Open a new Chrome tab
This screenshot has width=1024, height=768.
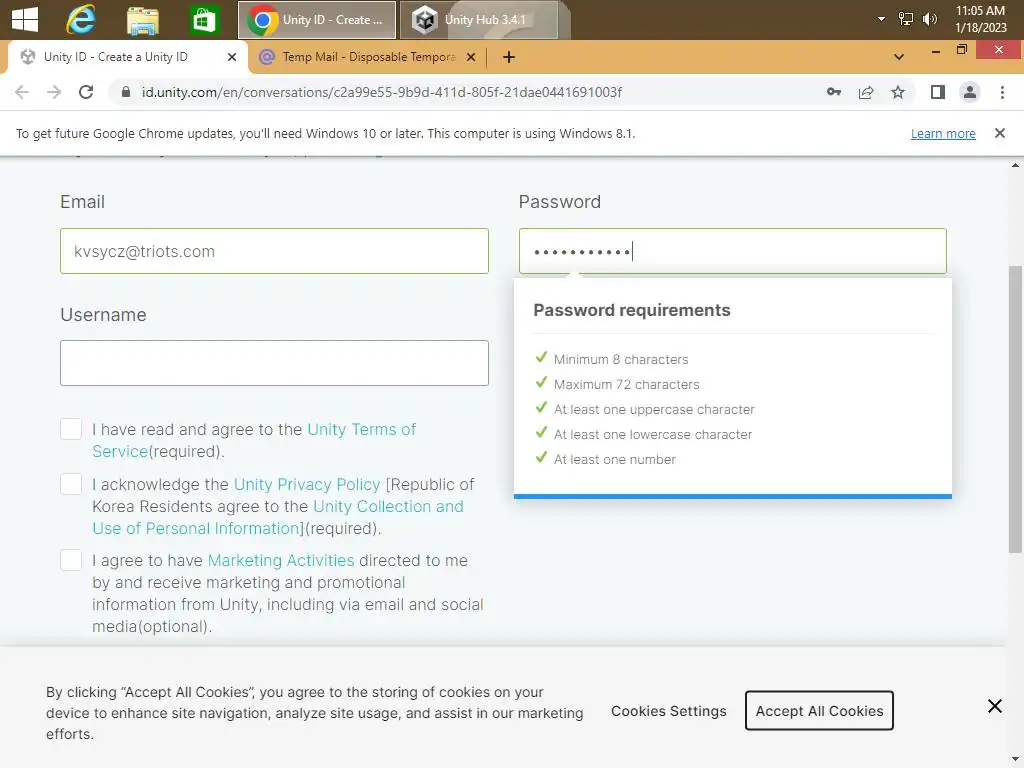click(509, 57)
